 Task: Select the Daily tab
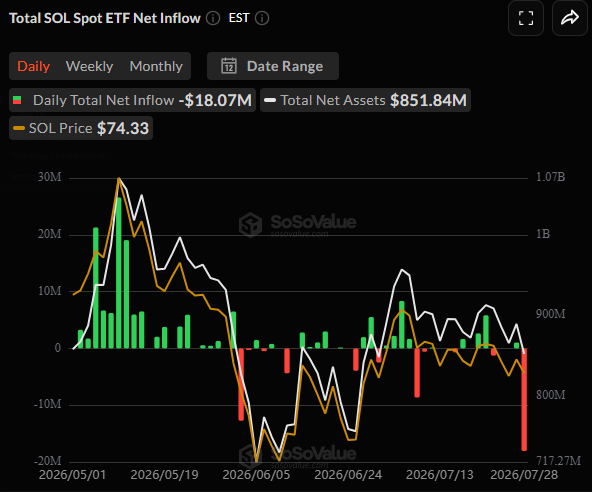click(x=34, y=66)
